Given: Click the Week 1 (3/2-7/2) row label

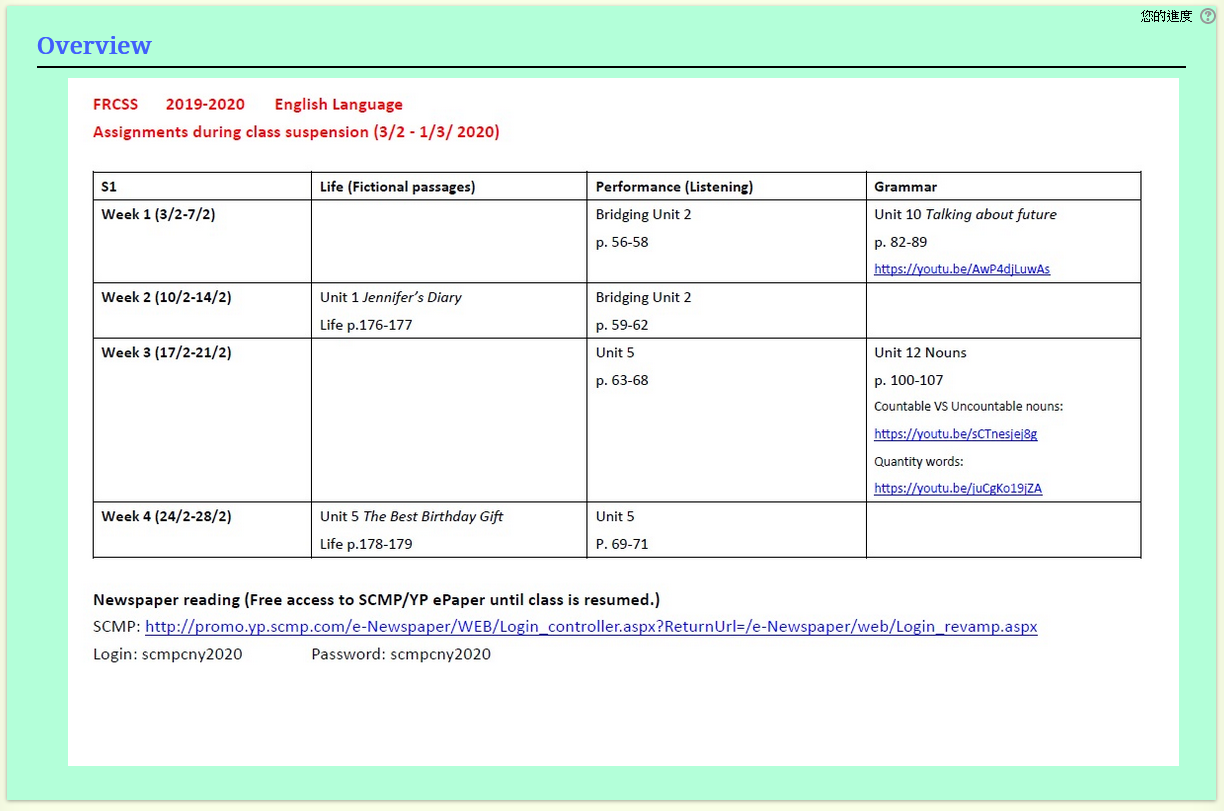Looking at the screenshot, I should [x=158, y=214].
